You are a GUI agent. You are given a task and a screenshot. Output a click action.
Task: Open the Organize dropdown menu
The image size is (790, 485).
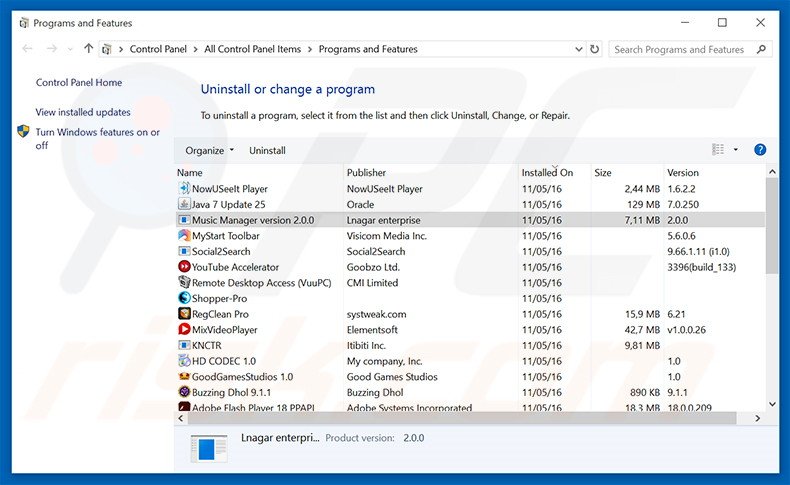[210, 150]
